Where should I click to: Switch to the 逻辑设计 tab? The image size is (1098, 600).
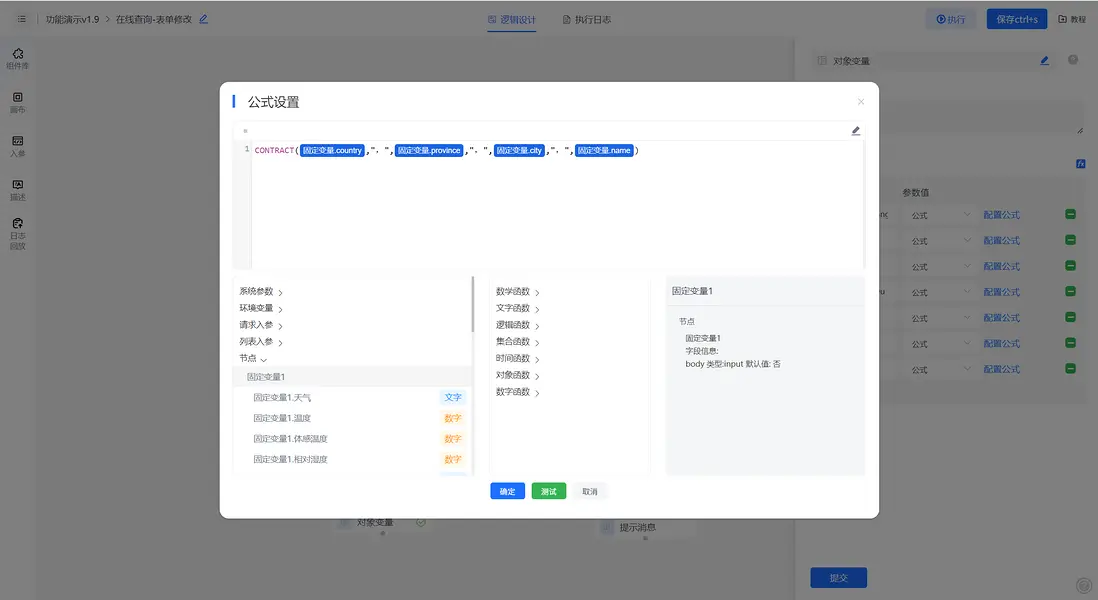click(x=512, y=20)
